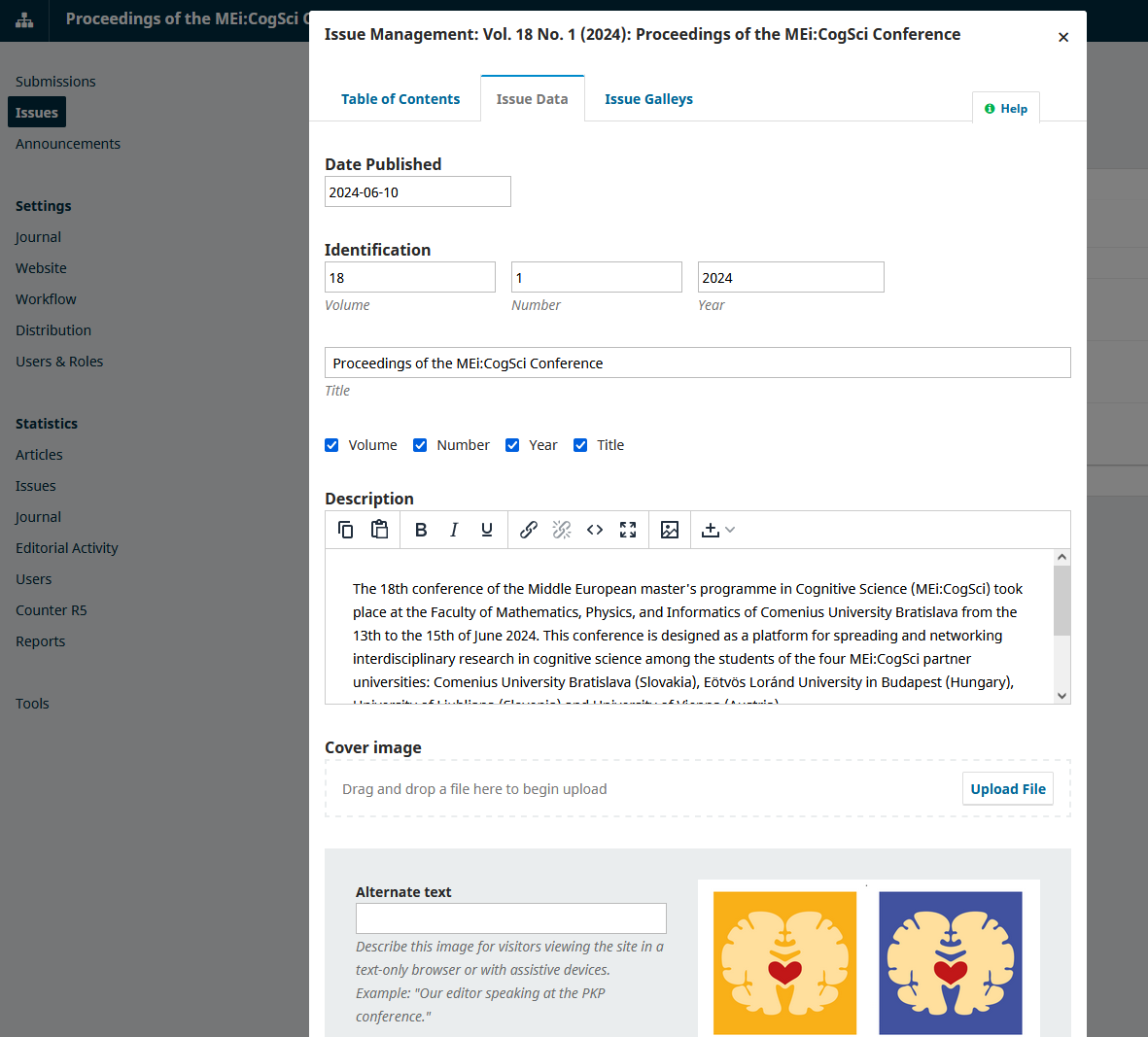The height and width of the screenshot is (1037, 1148).
Task: Apply italic formatting in Description editor
Action: (453, 530)
